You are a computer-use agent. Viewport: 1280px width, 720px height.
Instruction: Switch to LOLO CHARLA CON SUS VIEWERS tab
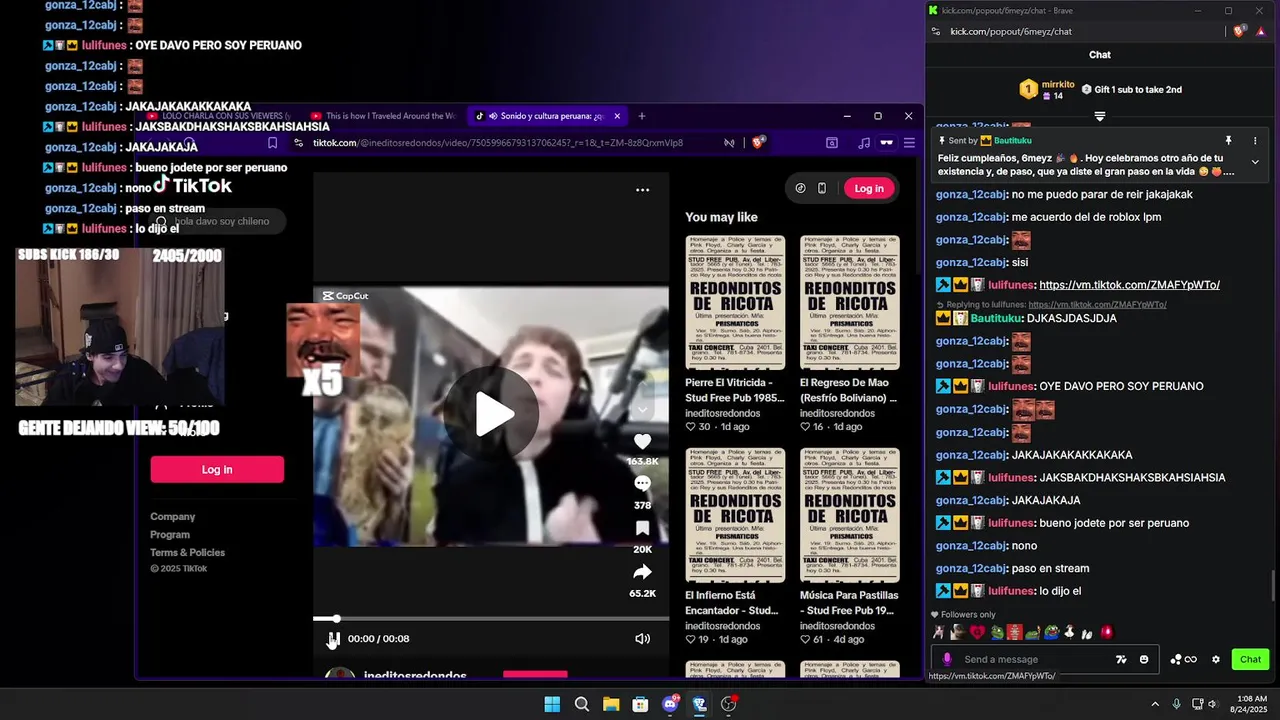click(x=218, y=116)
